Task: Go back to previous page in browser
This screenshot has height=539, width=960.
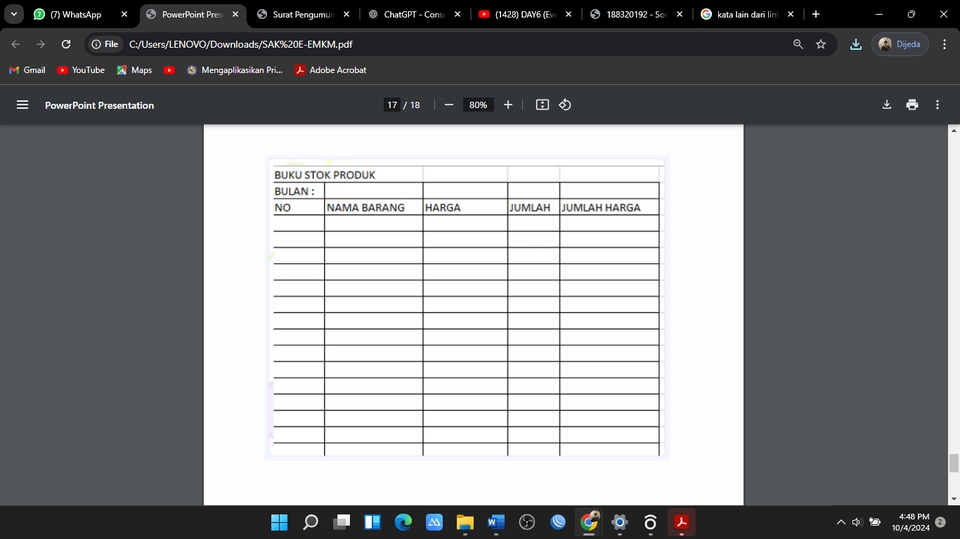Action: (15, 44)
